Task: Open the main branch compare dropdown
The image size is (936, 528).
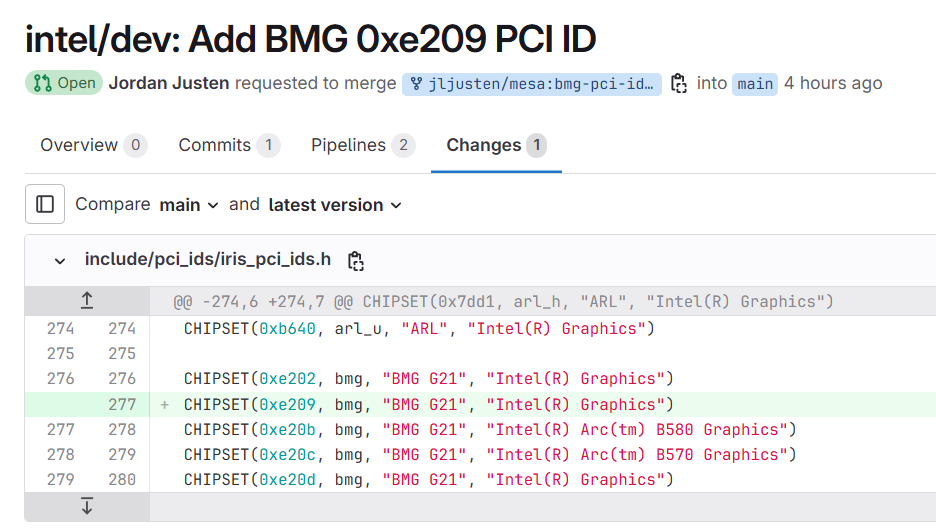Action: 189,205
